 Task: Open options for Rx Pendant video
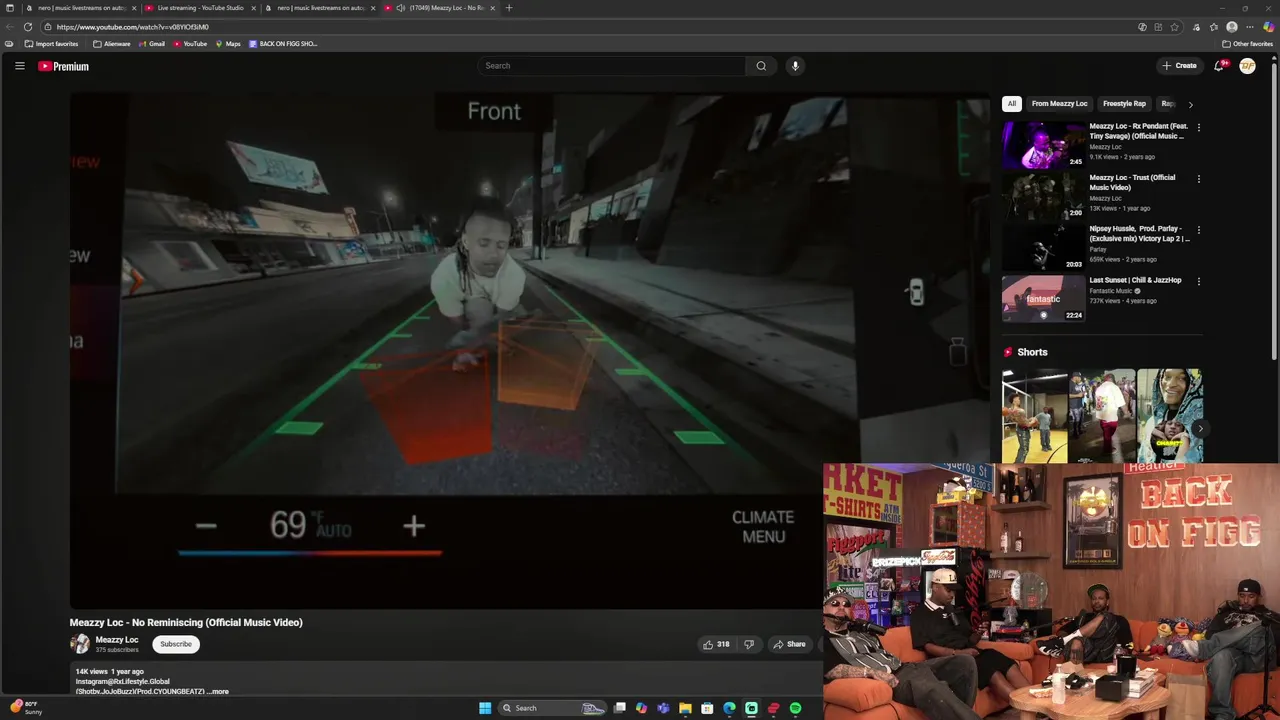click(x=1198, y=128)
